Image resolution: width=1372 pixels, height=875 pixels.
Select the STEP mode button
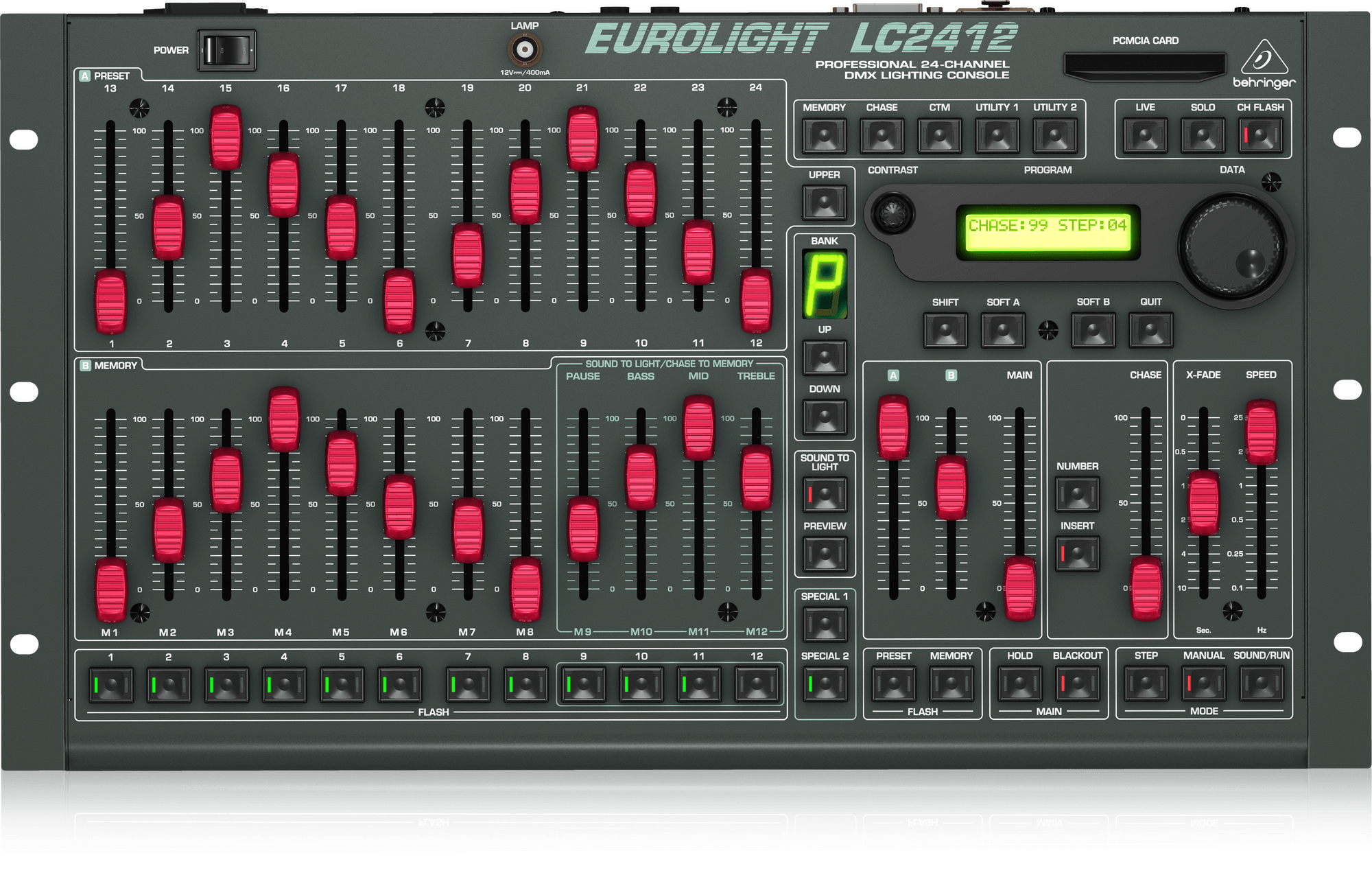[x=1146, y=684]
